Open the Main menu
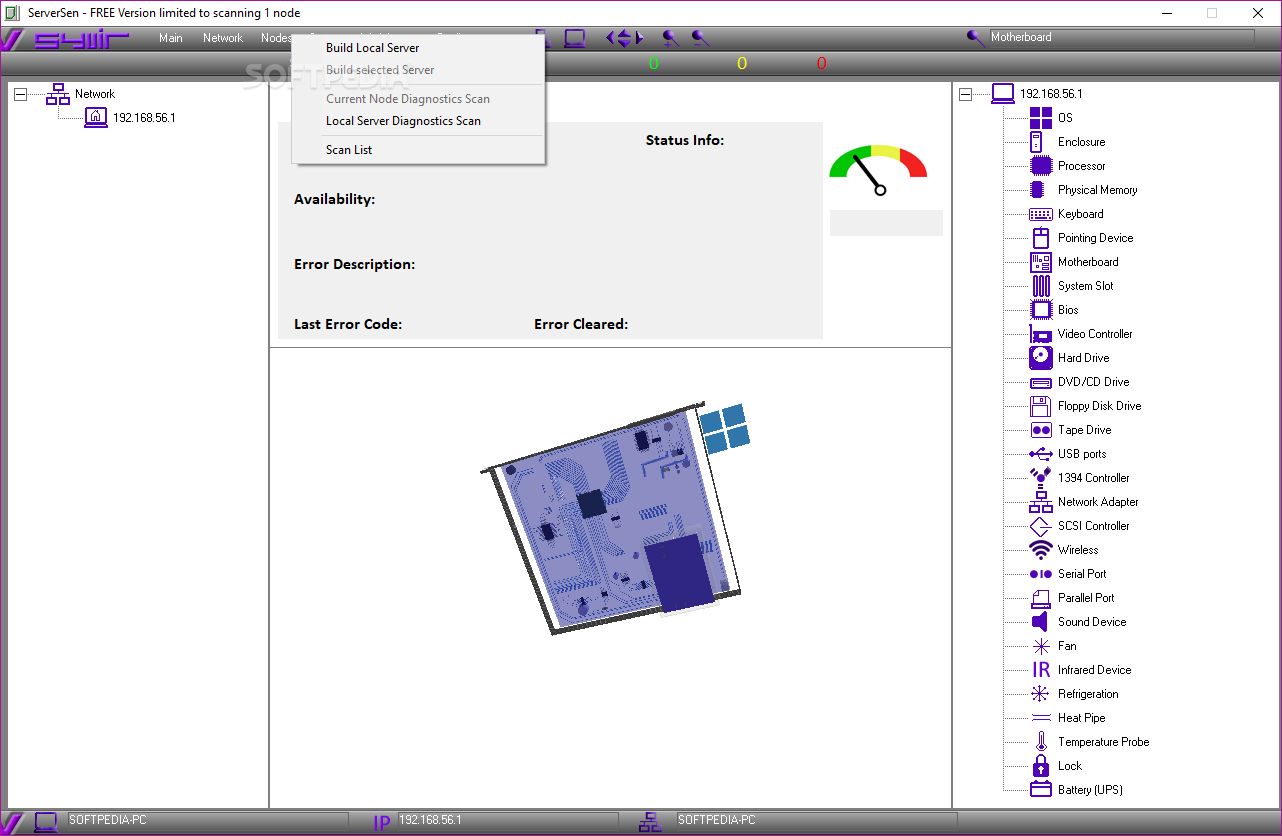This screenshot has height=836, width=1282. pos(171,38)
